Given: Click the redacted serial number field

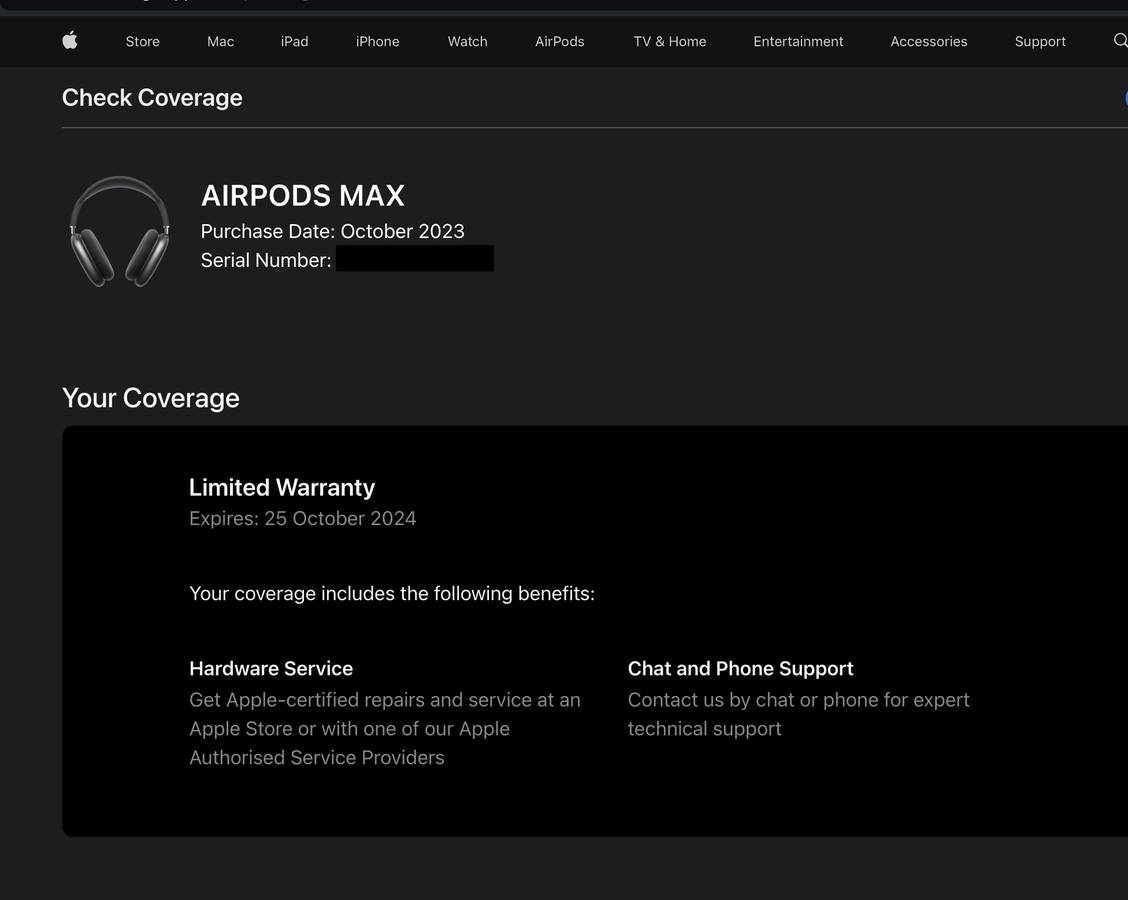Looking at the screenshot, I should pos(414,259).
